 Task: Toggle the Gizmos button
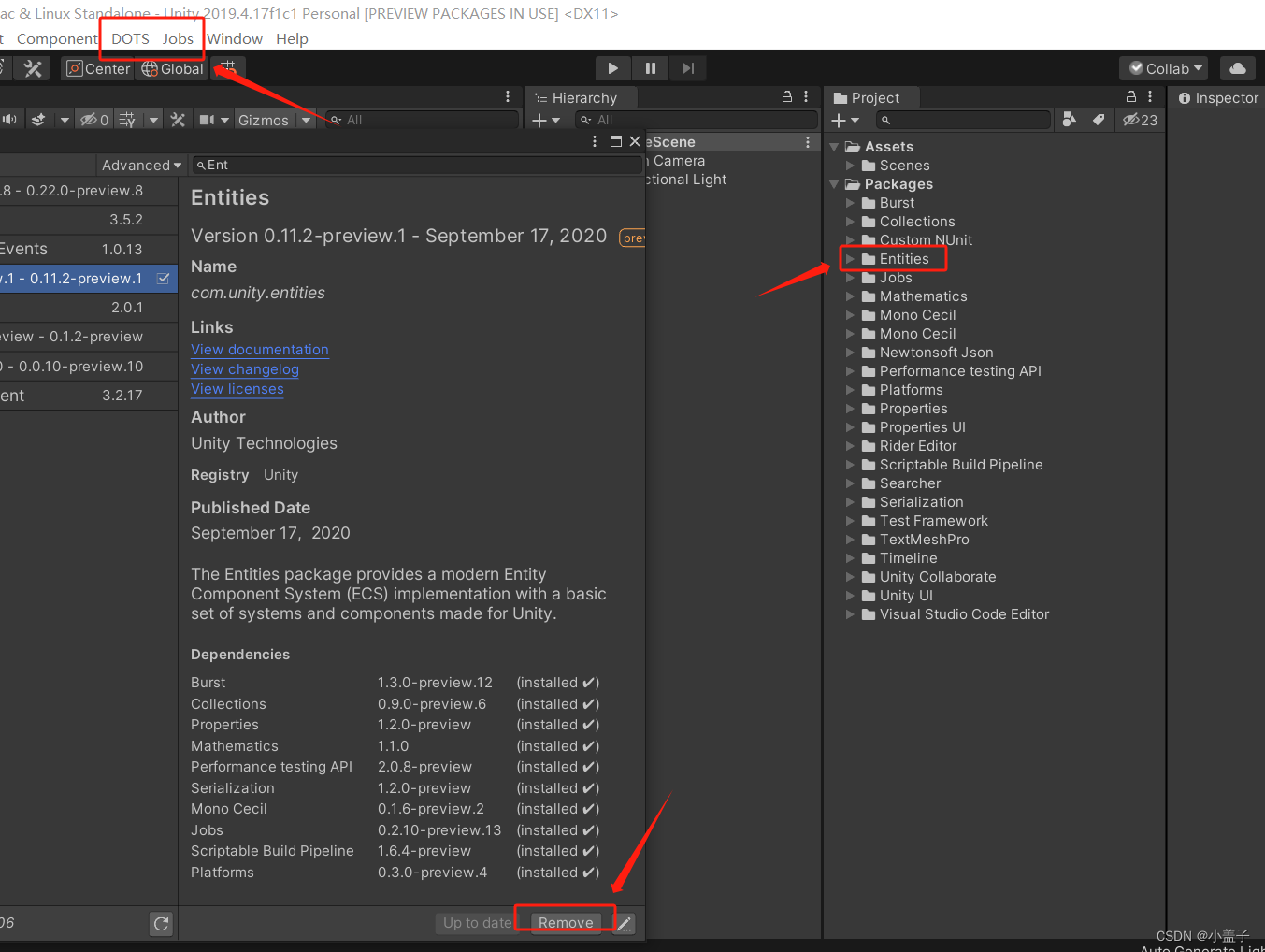pyautogui.click(x=264, y=120)
